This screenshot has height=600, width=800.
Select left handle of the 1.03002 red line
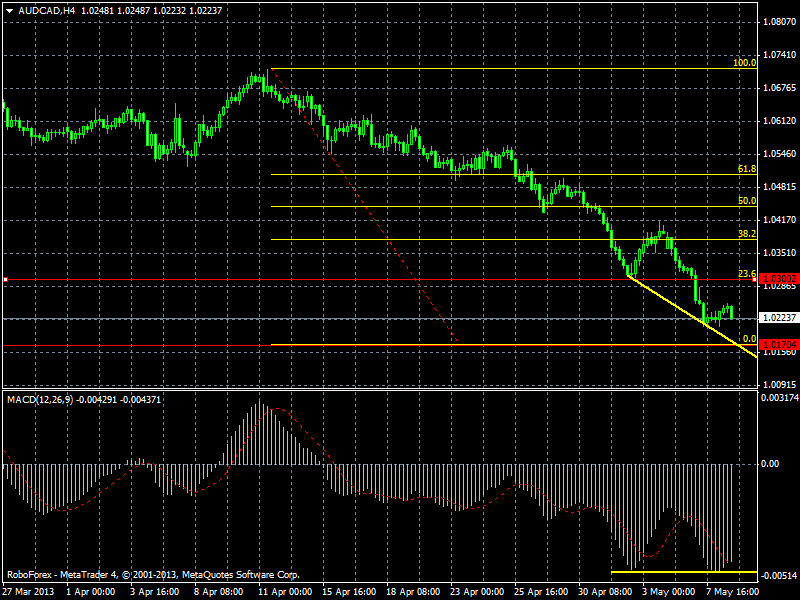5,280
